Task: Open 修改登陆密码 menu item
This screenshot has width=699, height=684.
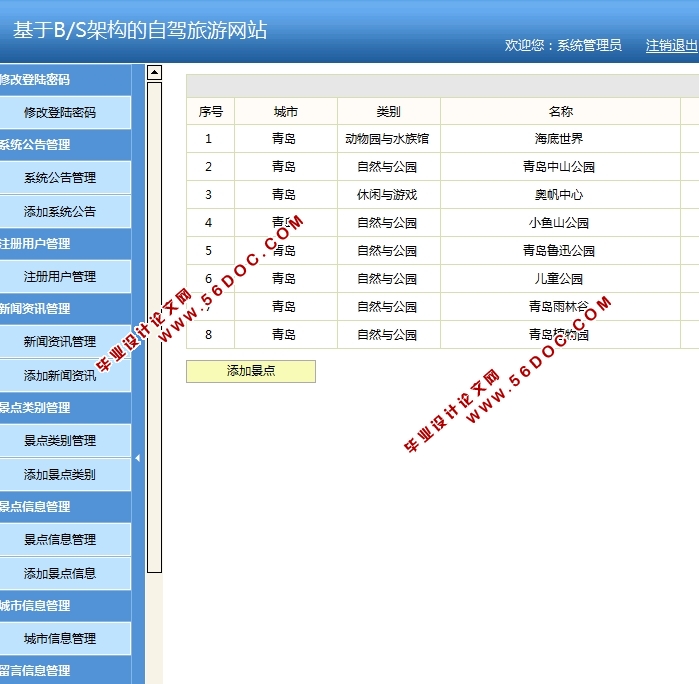Action: coord(65,113)
